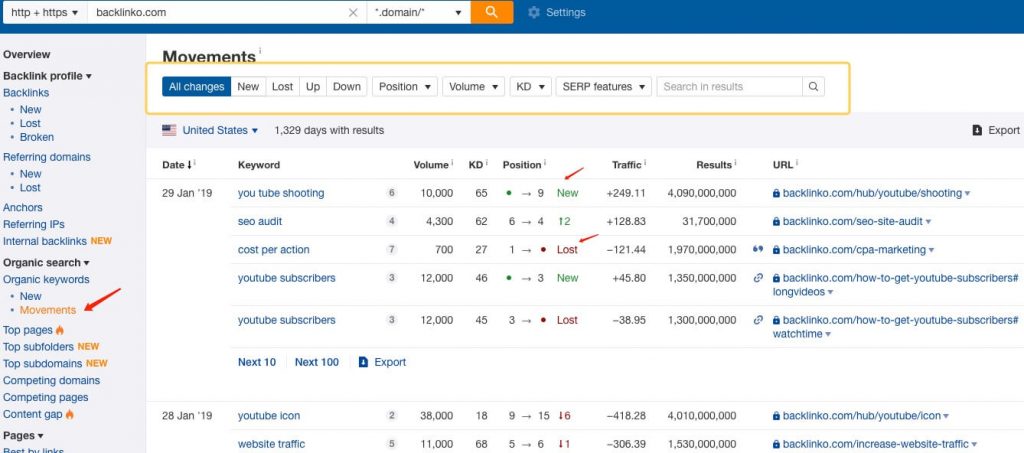Image resolution: width=1024 pixels, height=453 pixels.
Task: Click the Next 10 link
Action: [257, 362]
